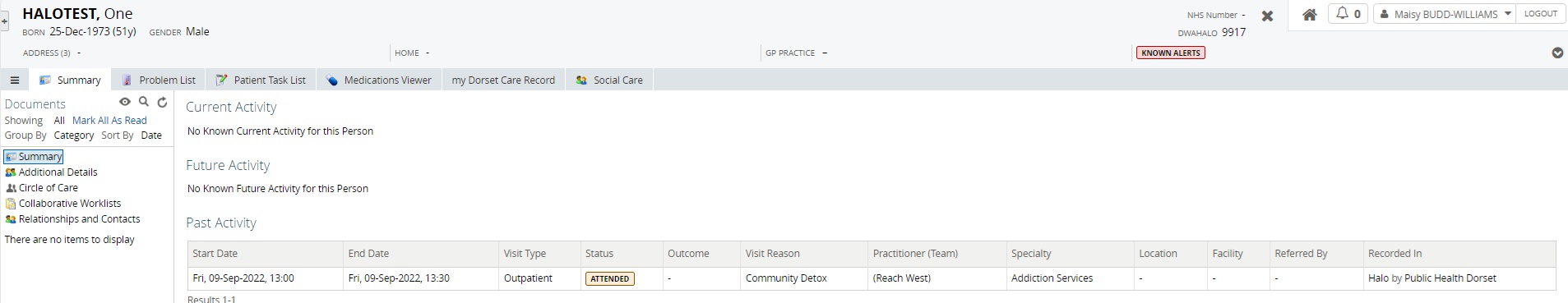This screenshot has width=1568, height=303.
Task: Switch to the Problem List tab
Action: (159, 80)
